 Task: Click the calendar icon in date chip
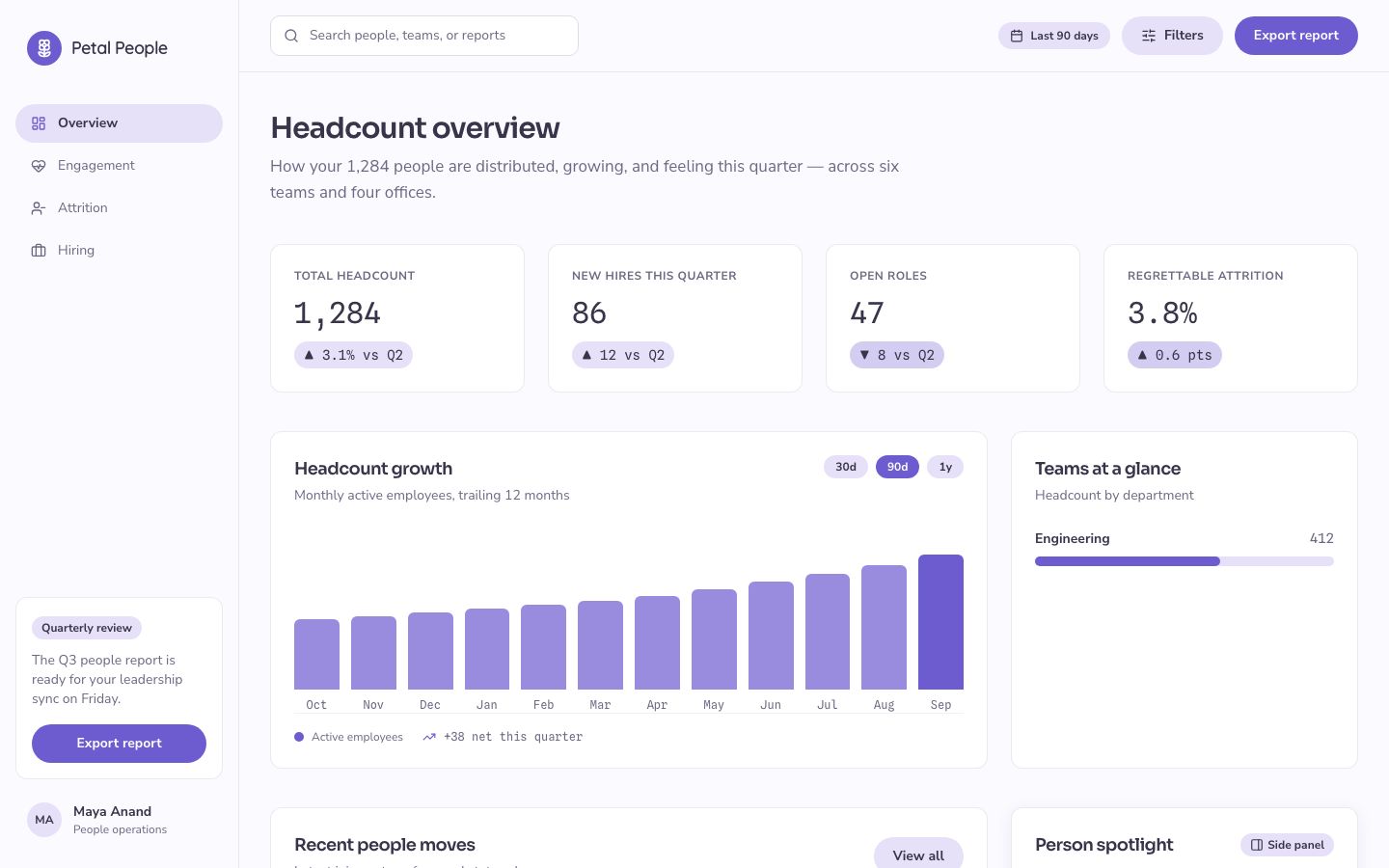pos(1017,36)
